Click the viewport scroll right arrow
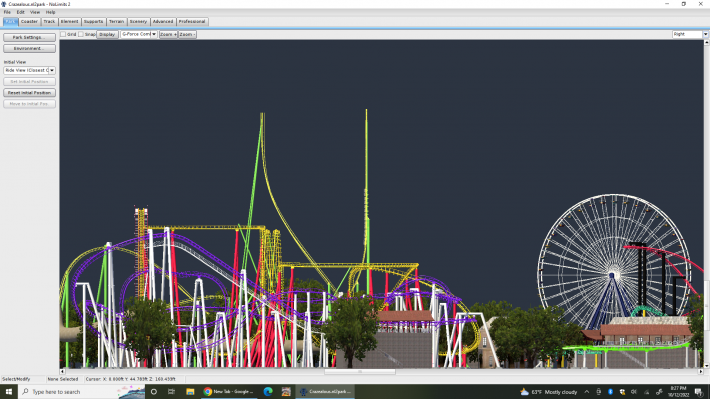710x399 pixels. point(700,371)
